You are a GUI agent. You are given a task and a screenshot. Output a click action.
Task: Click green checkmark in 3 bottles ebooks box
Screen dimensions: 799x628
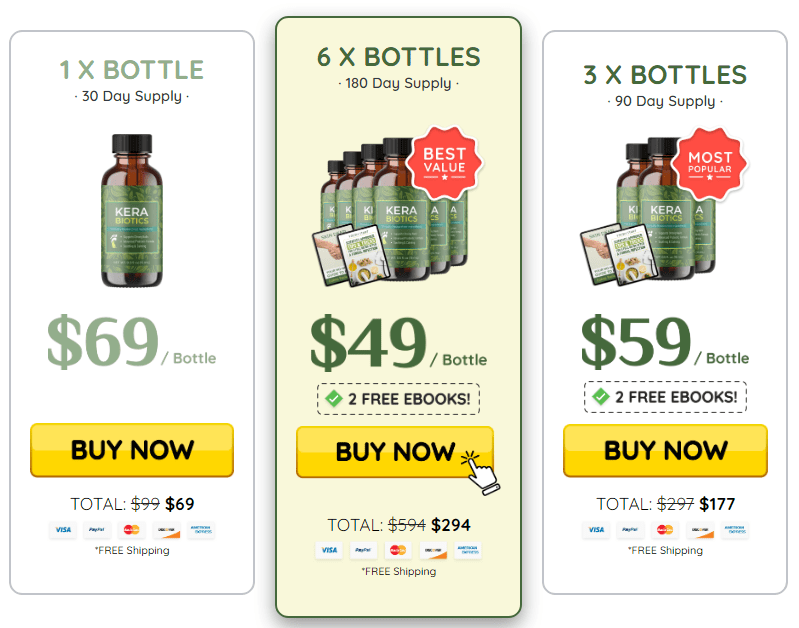click(x=601, y=397)
